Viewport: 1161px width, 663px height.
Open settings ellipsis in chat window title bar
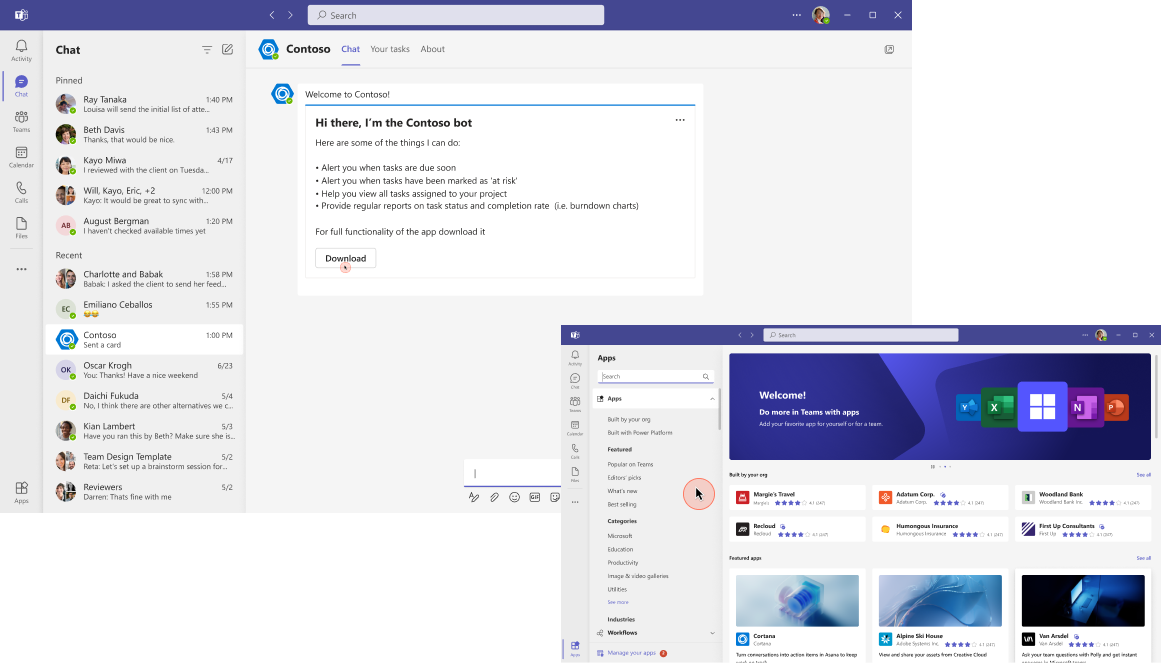797,15
